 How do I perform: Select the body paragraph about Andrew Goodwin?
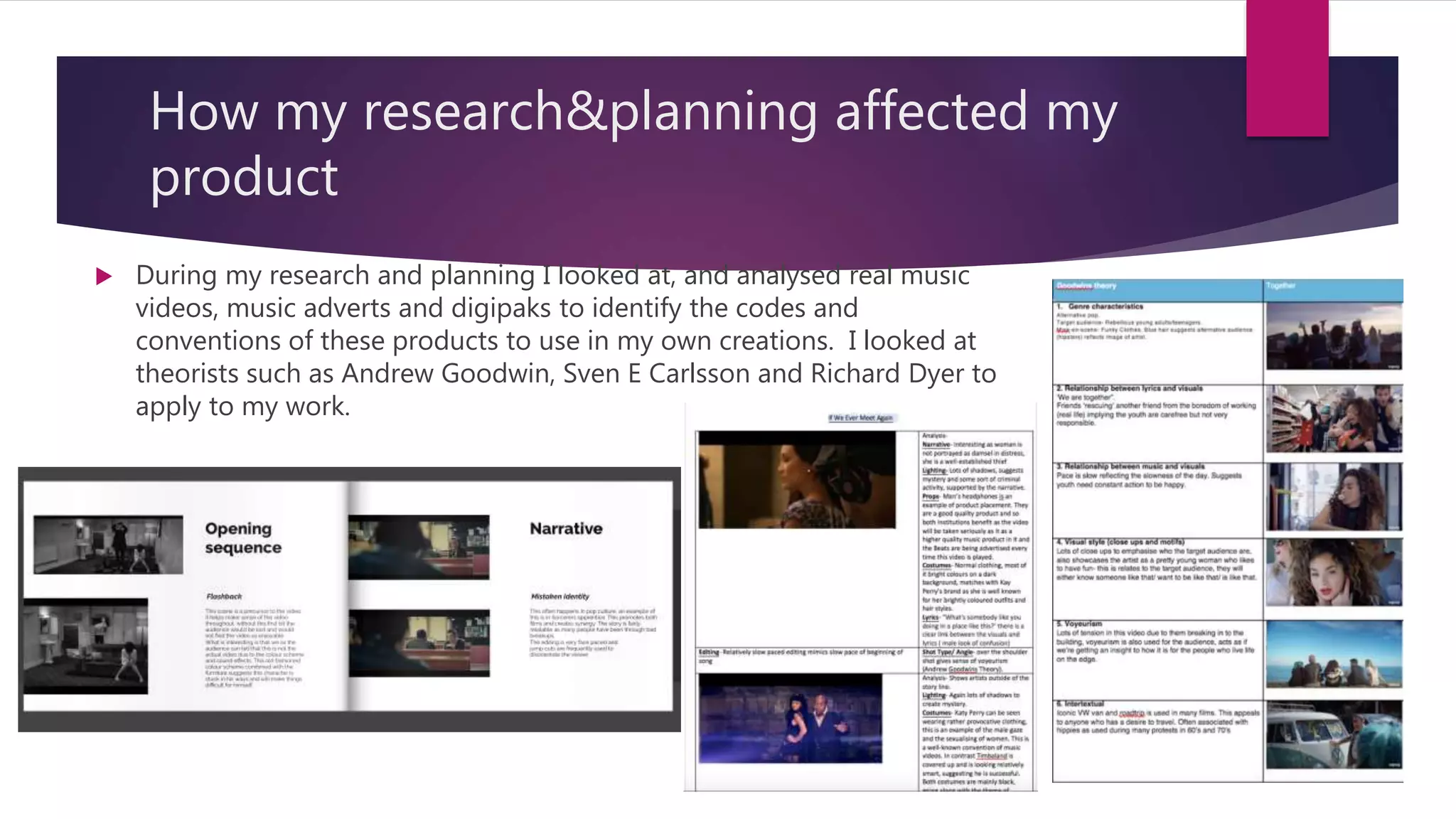(x=565, y=341)
